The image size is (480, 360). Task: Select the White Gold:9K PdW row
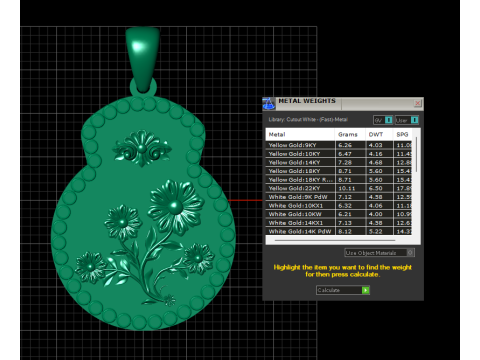[x=339, y=197]
